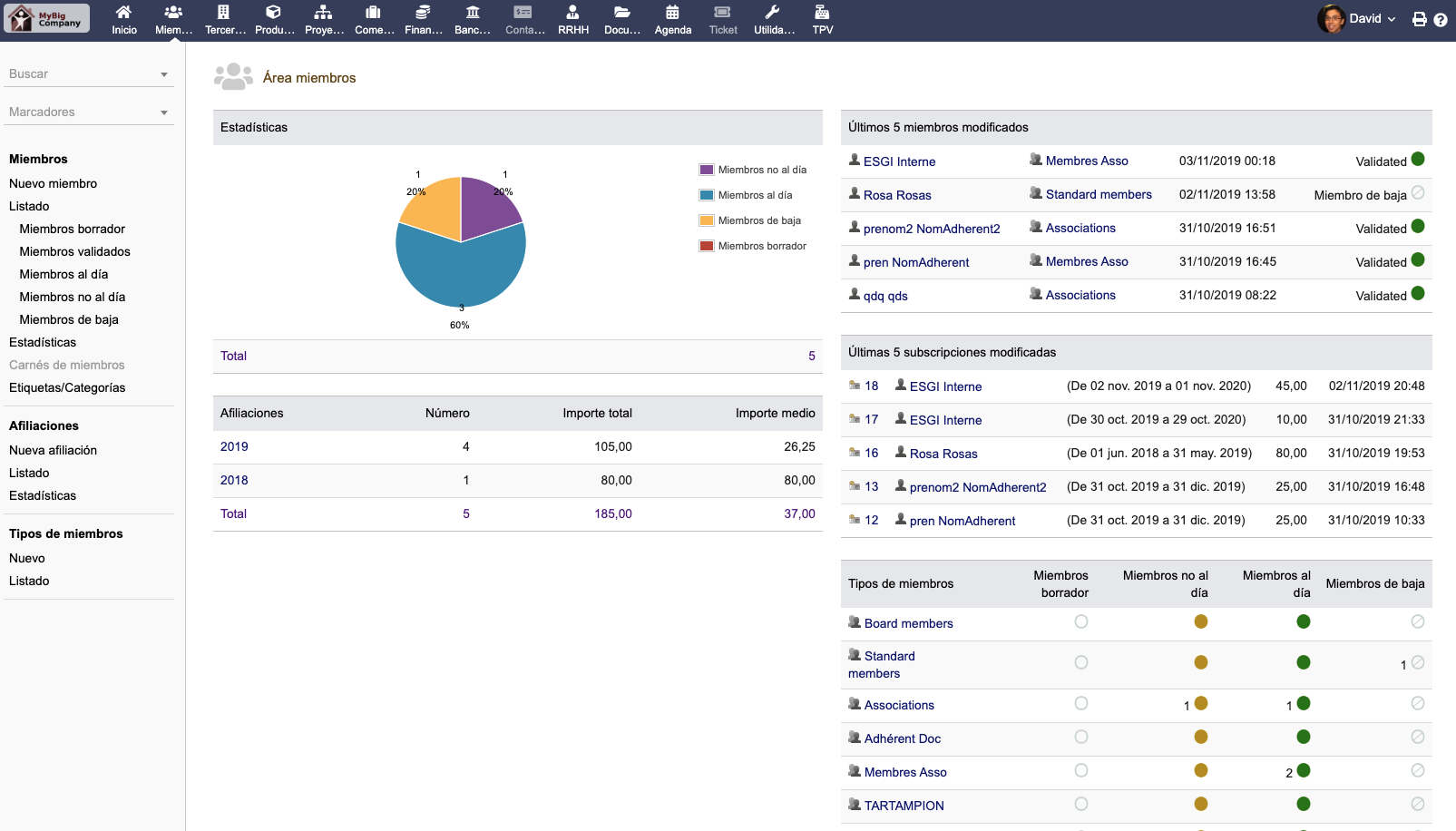Screen dimensions: 1456x831
Task: Open Inicio home icon in top bar
Action: coord(123,12)
